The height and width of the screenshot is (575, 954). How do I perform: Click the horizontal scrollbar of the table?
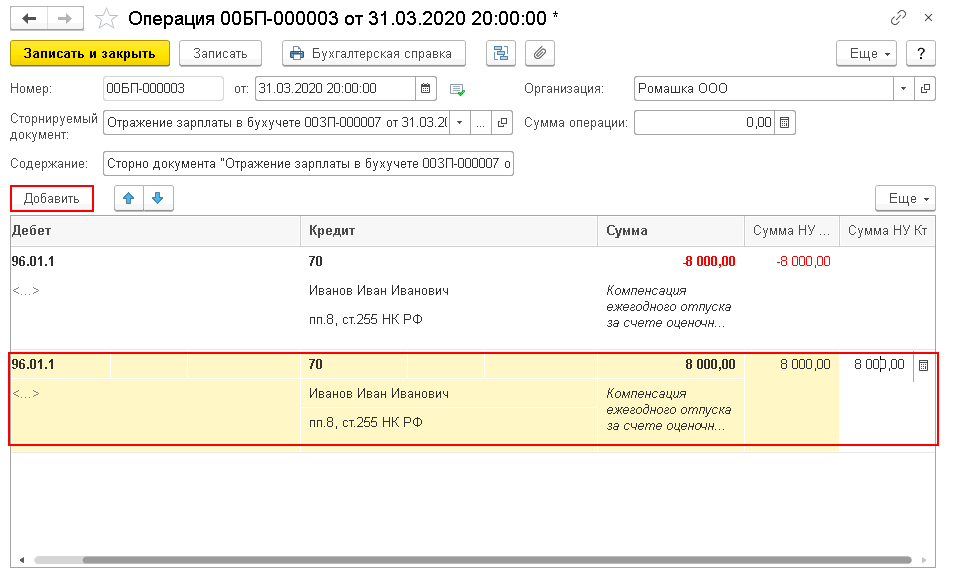tap(496, 560)
